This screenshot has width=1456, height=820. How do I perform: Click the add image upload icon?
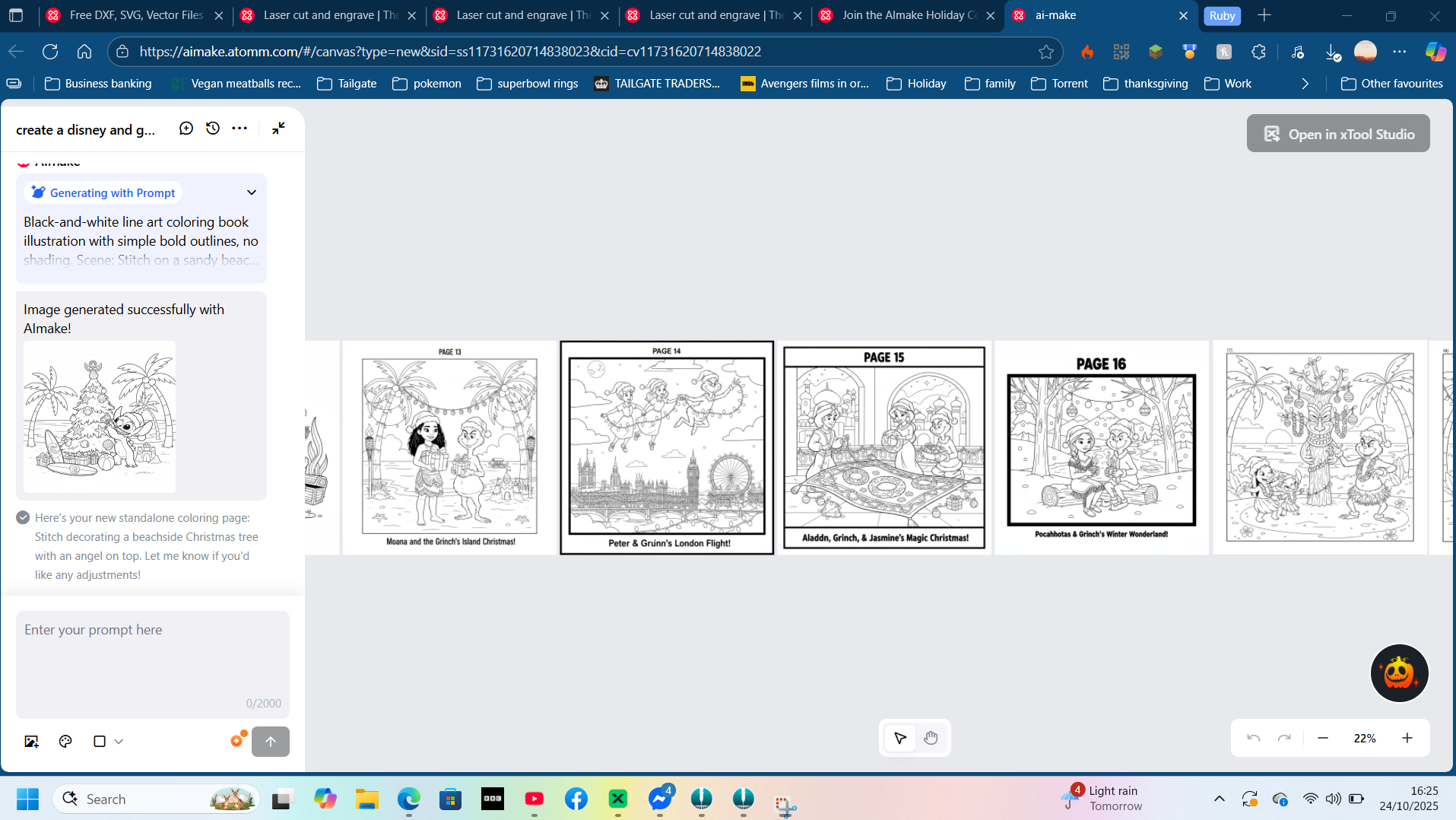point(31,742)
